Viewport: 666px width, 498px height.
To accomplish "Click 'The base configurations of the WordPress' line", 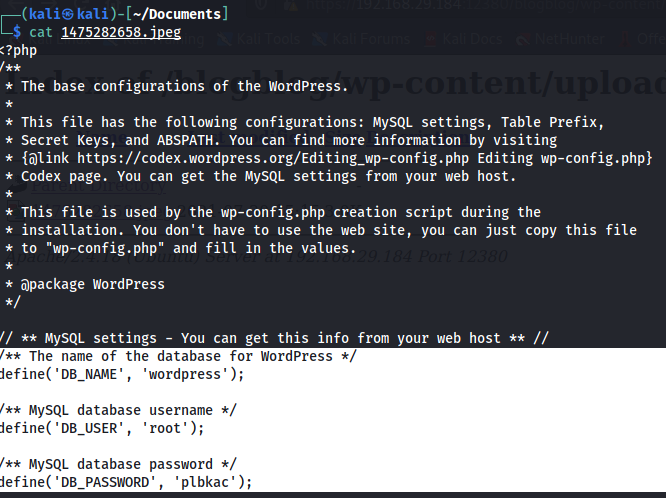I will (184, 86).
